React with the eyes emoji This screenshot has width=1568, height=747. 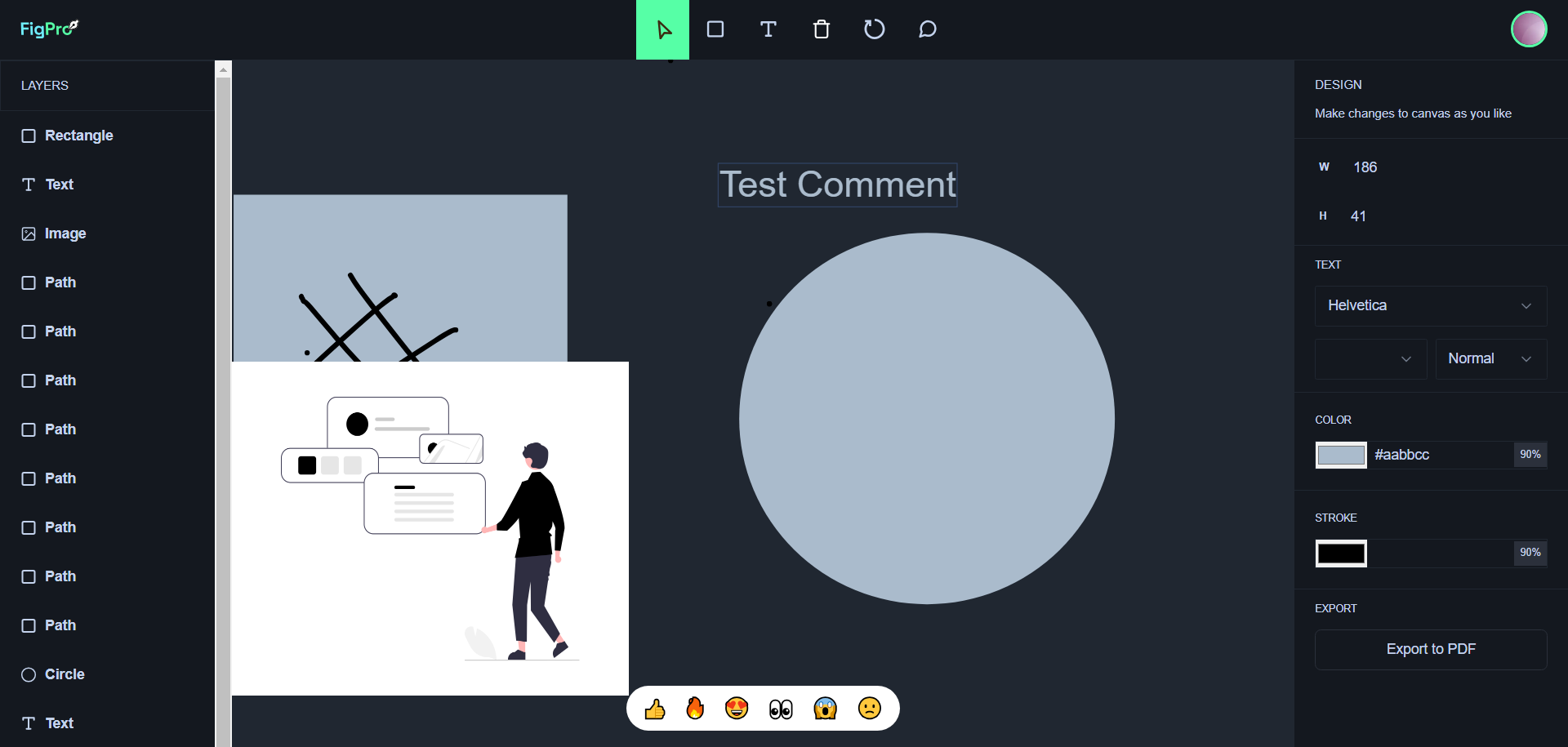[x=781, y=709]
